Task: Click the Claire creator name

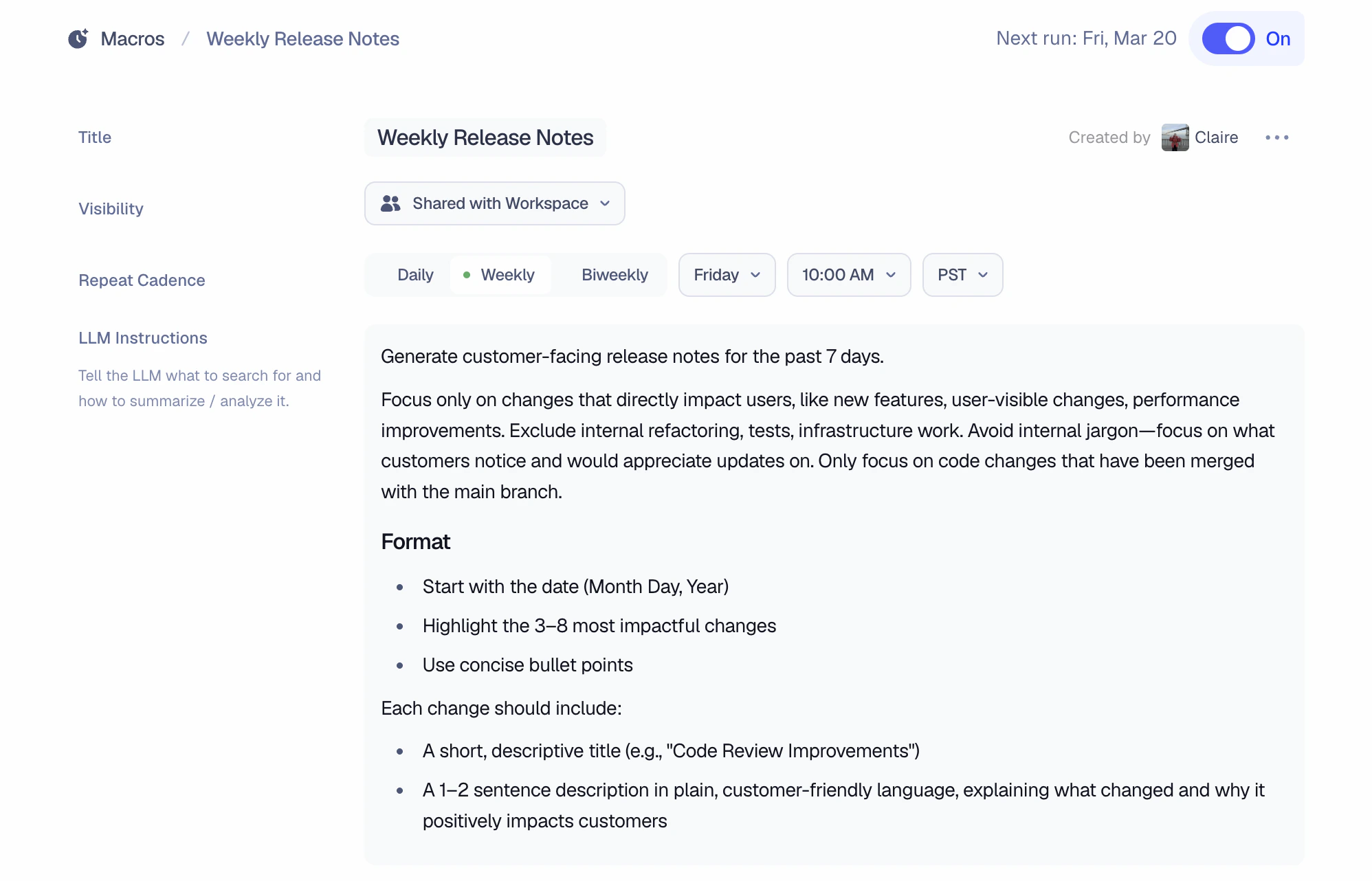Action: (1216, 137)
